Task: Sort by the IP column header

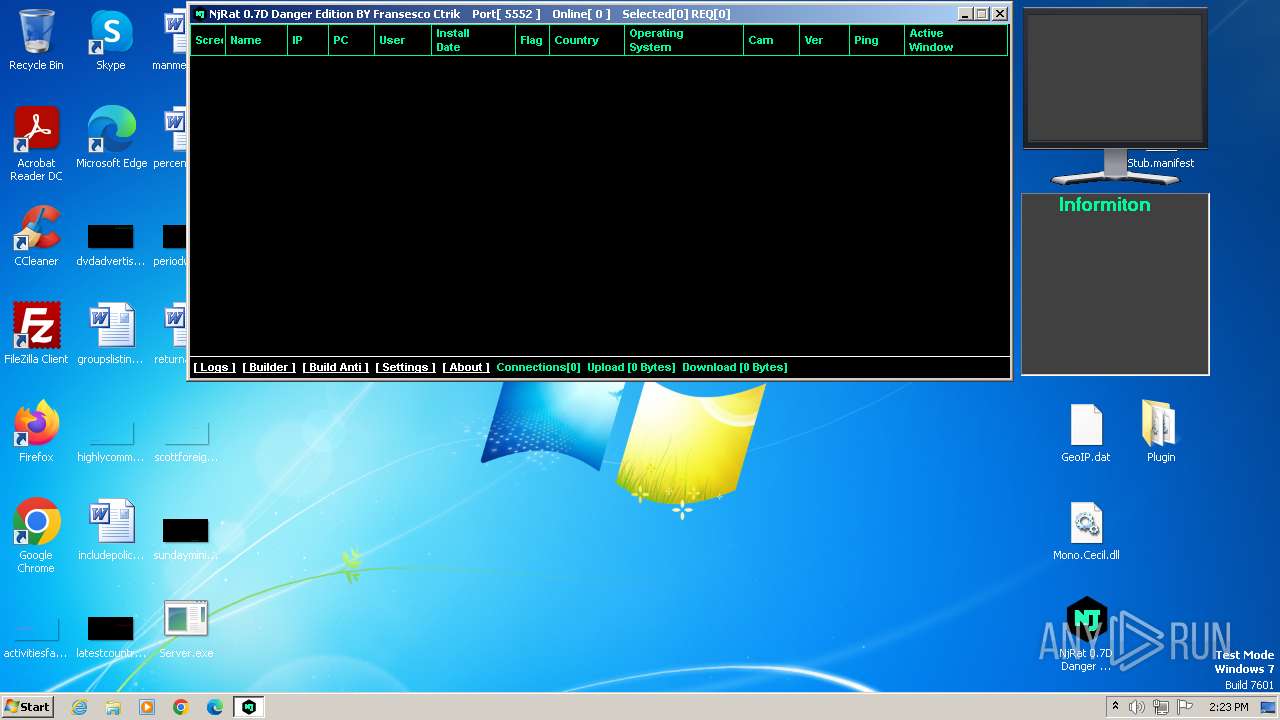Action: point(308,40)
